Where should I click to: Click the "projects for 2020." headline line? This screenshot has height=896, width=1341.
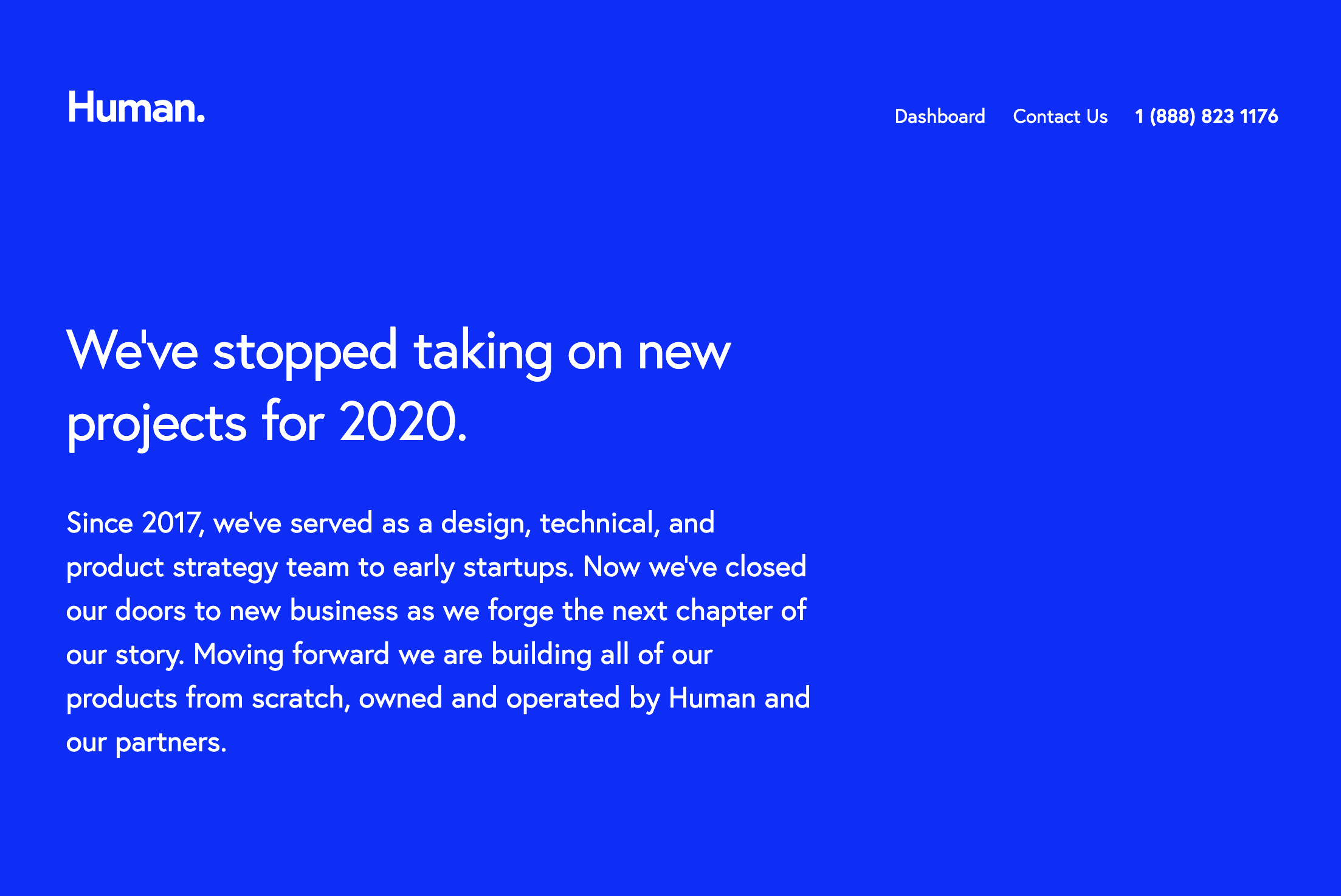267,423
